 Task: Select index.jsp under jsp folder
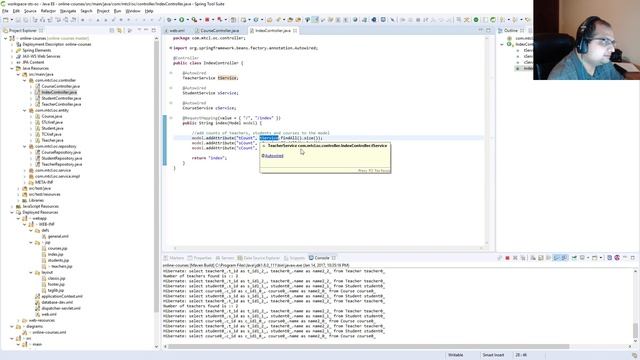tap(56, 254)
